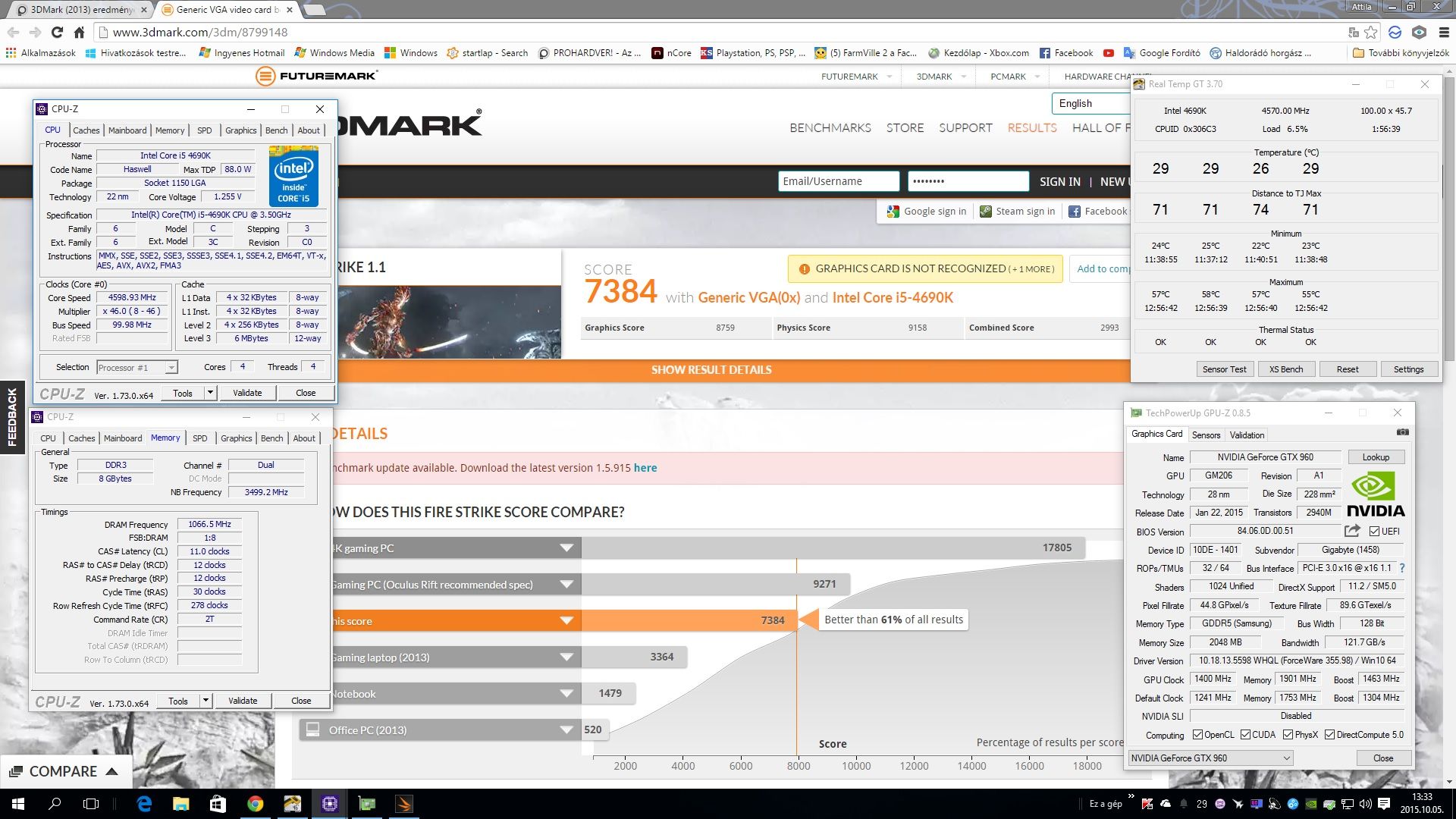Switch to Chrome on the taskbar

pos(255,804)
